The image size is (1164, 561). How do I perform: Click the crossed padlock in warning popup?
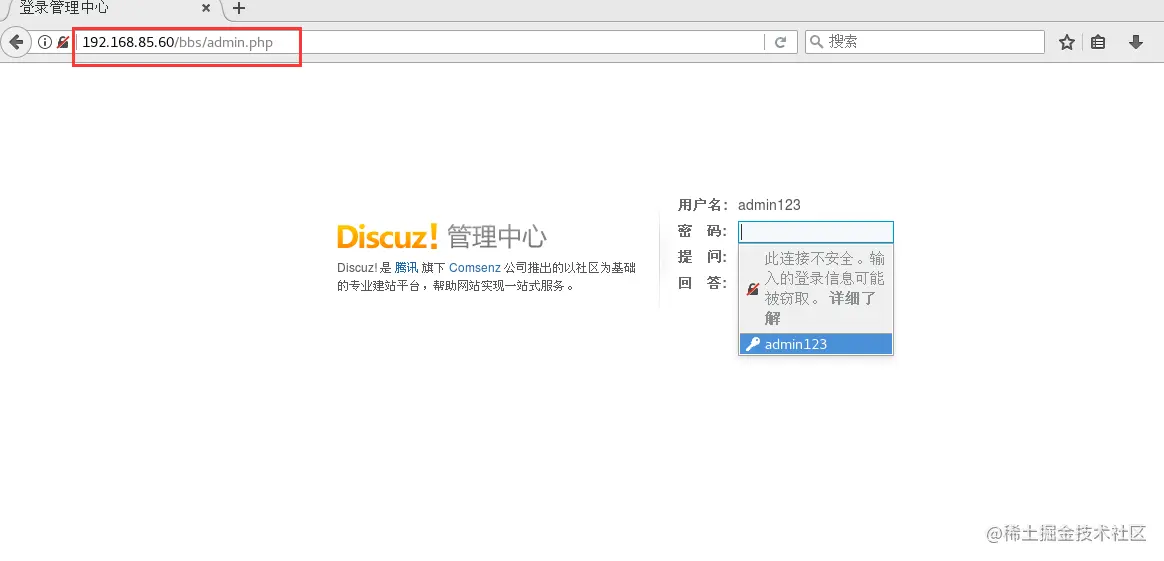tap(753, 289)
